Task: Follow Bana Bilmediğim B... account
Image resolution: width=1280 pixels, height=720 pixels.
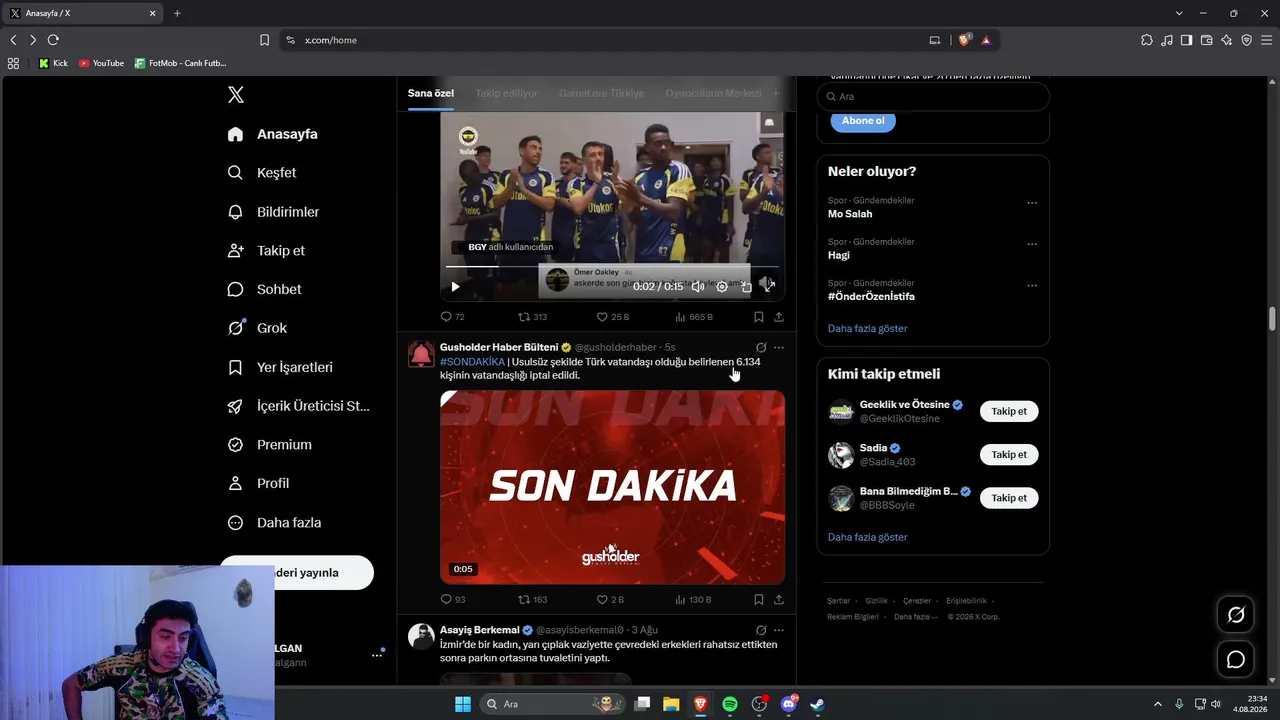Action: (x=1009, y=498)
